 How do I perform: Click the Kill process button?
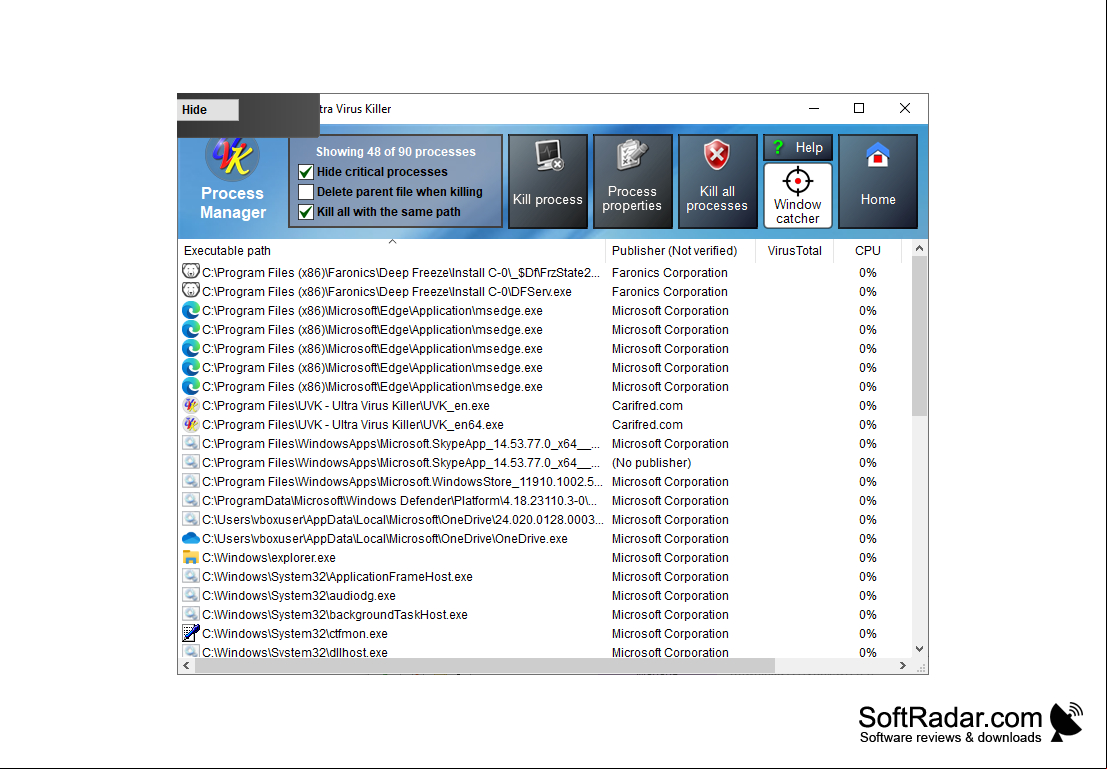[547, 181]
